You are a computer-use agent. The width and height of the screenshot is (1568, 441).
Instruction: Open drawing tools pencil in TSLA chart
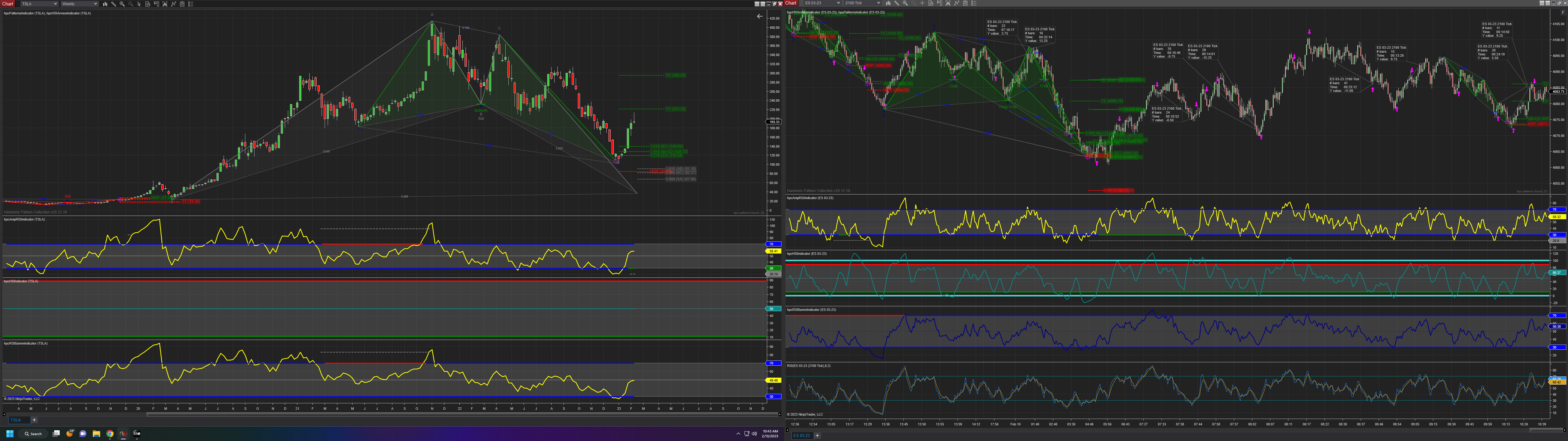click(x=114, y=4)
